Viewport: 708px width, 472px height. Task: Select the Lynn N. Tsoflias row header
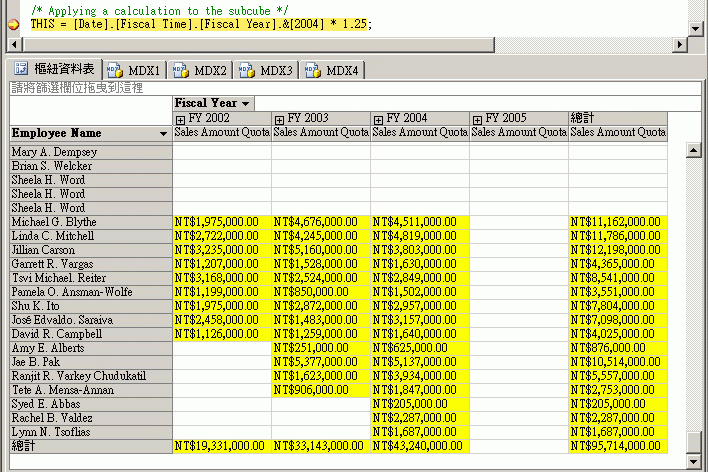[91, 432]
